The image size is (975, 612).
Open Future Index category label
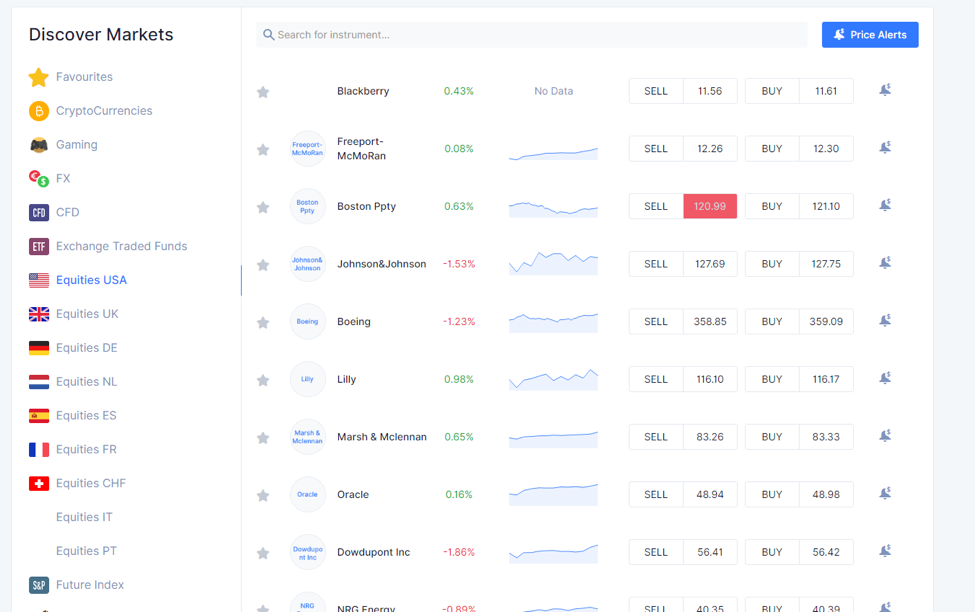click(90, 585)
